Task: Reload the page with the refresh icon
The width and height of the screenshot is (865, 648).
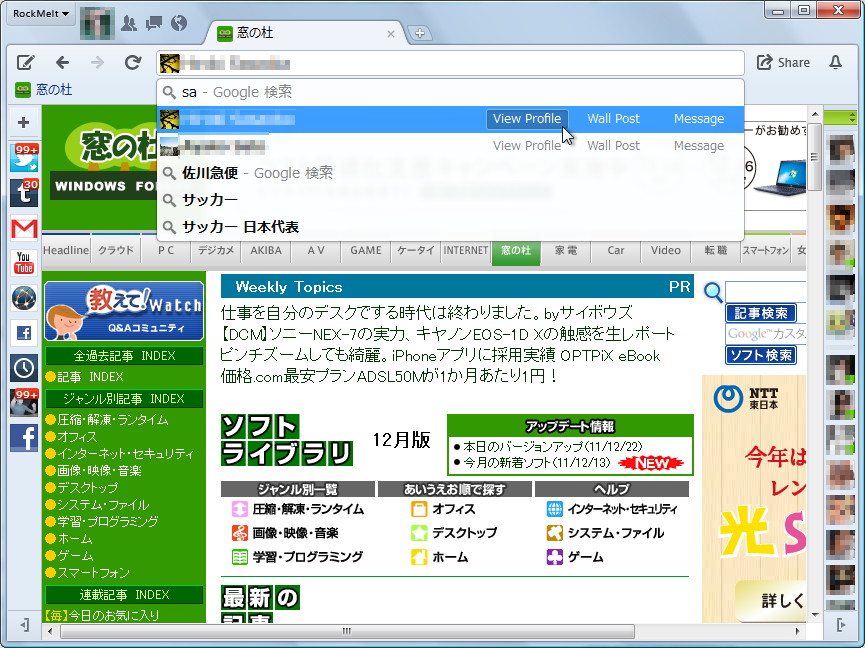Action: click(133, 61)
